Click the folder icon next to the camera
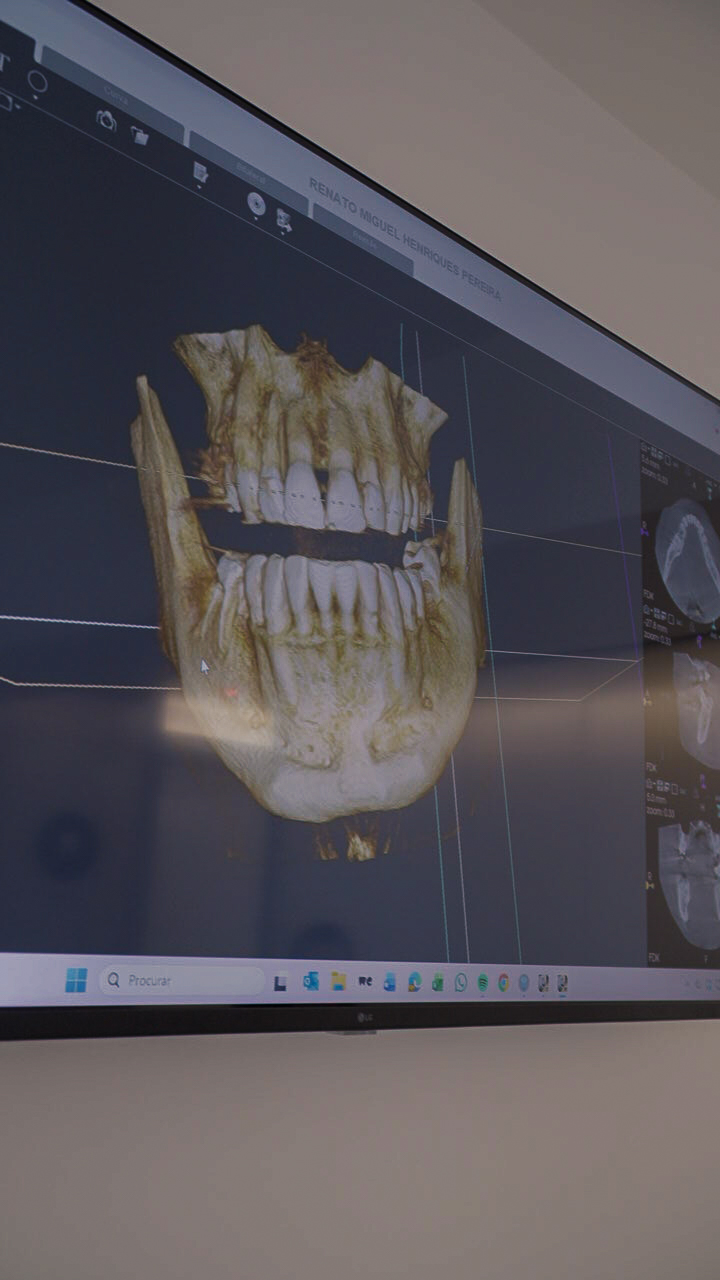This screenshot has width=720, height=1280. pyautogui.click(x=141, y=135)
